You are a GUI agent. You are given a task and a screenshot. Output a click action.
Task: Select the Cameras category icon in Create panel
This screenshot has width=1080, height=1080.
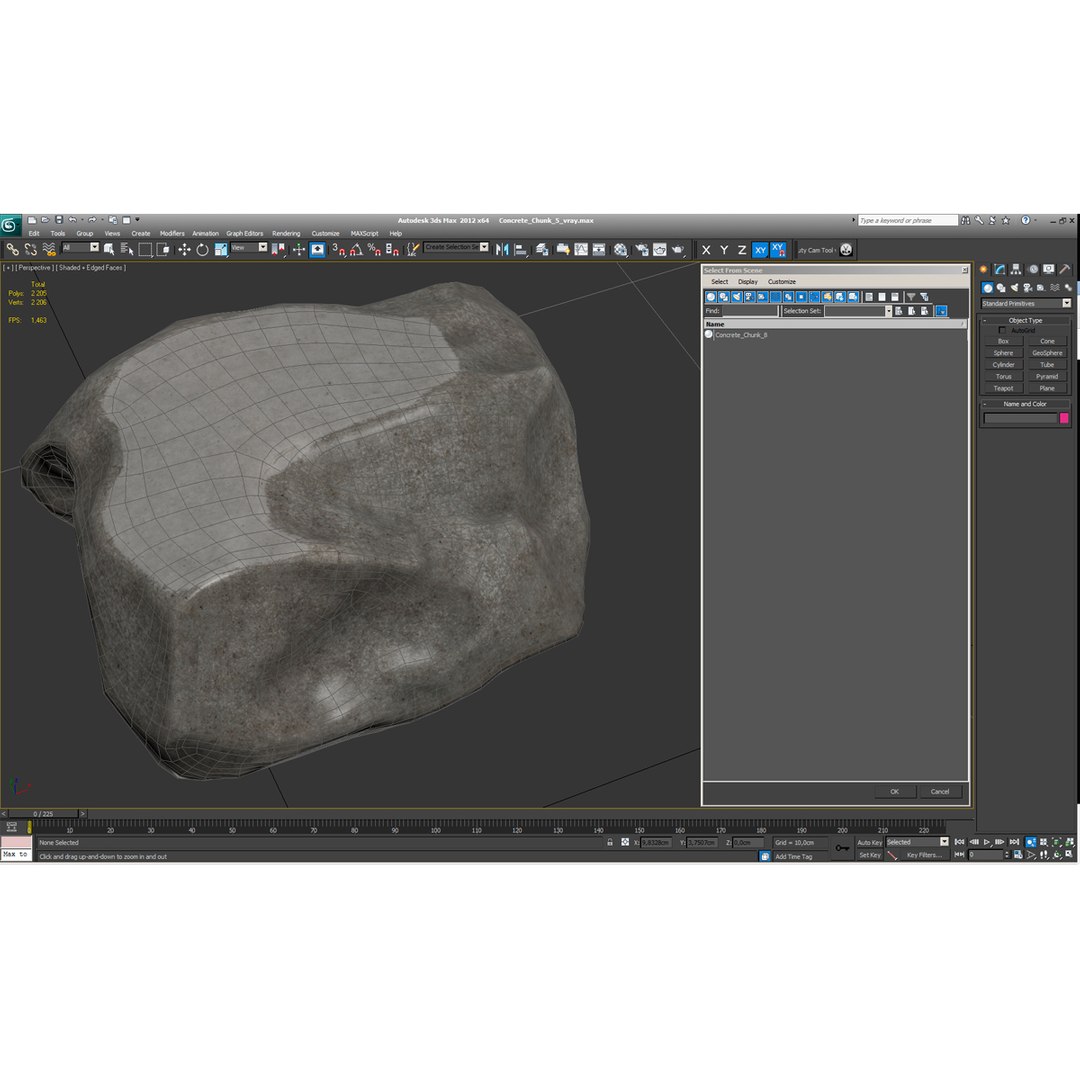pos(1028,288)
